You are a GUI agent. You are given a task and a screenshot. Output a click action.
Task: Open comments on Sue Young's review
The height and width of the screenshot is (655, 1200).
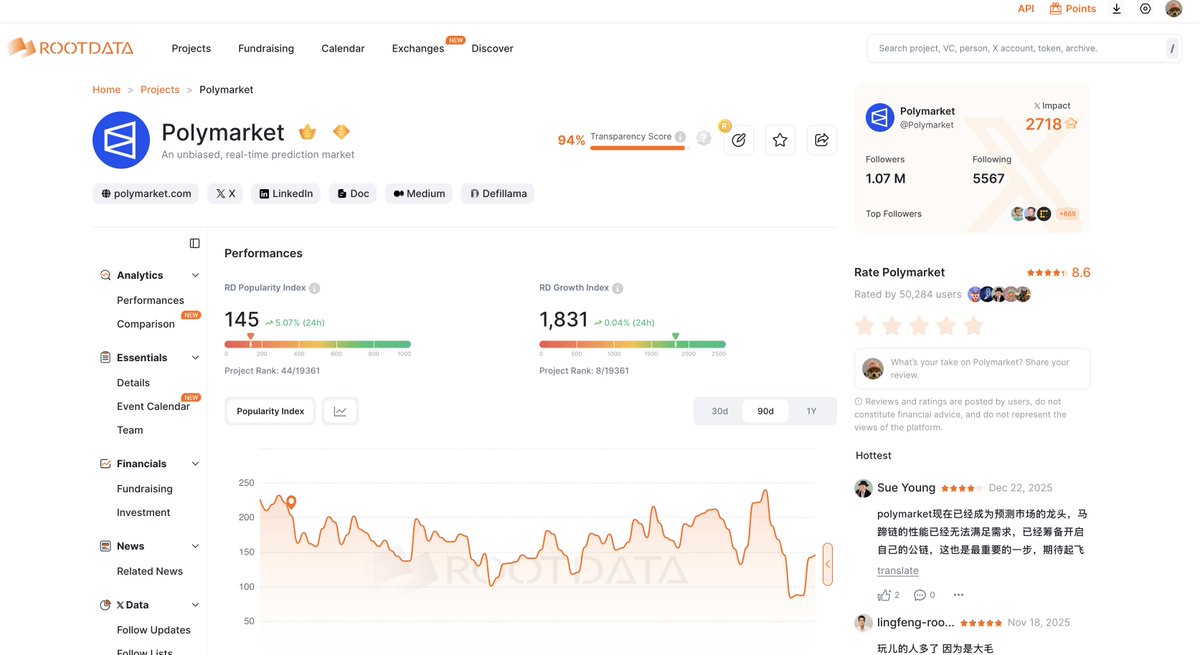click(920, 595)
